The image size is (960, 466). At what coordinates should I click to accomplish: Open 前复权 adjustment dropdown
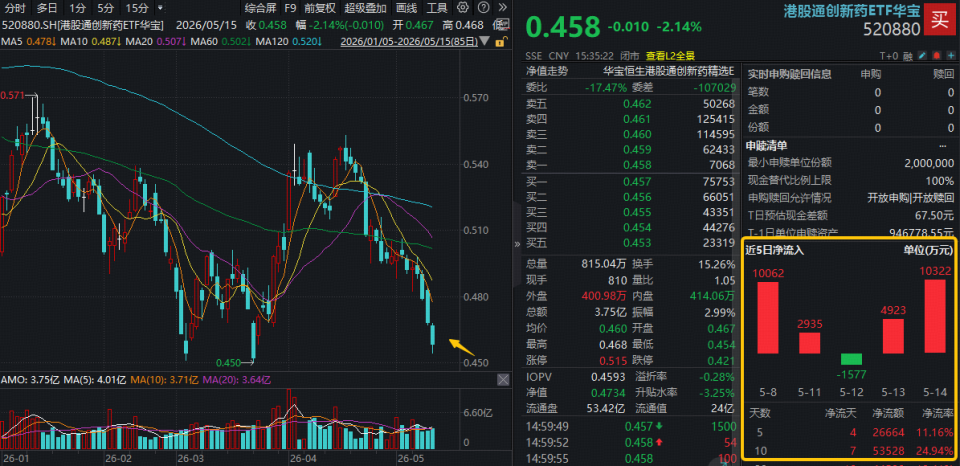tap(320, 8)
